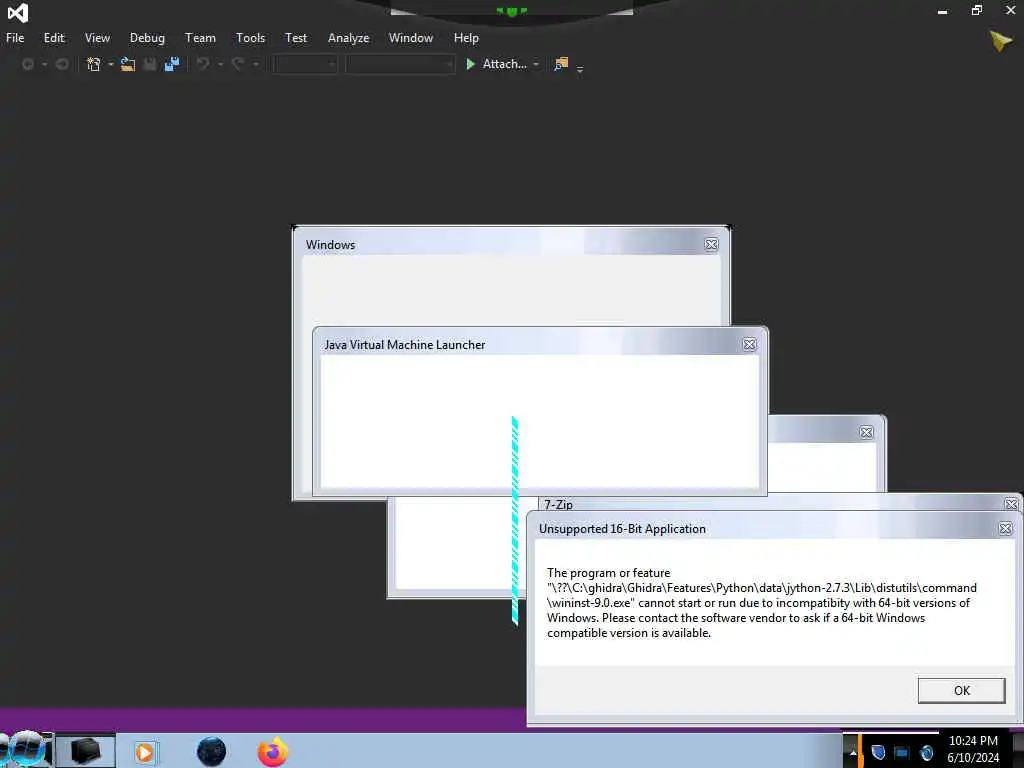Expand the Attach button dropdown arrow
This screenshot has width=1024, height=768.
536,64
